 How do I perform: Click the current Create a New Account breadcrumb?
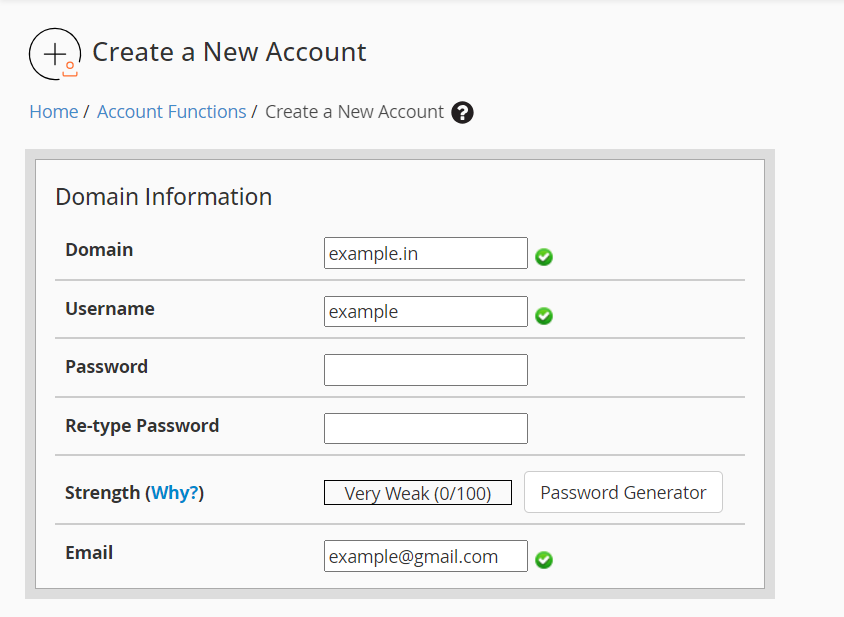click(x=354, y=112)
